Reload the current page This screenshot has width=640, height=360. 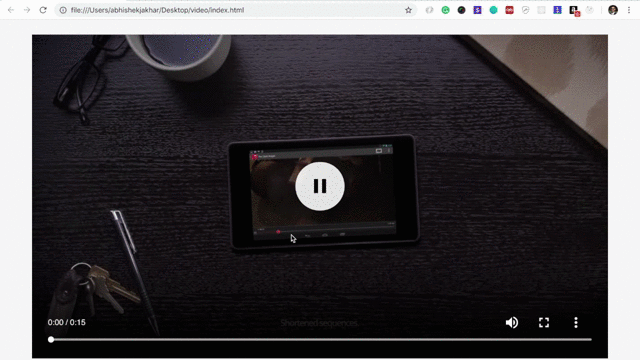point(43,10)
